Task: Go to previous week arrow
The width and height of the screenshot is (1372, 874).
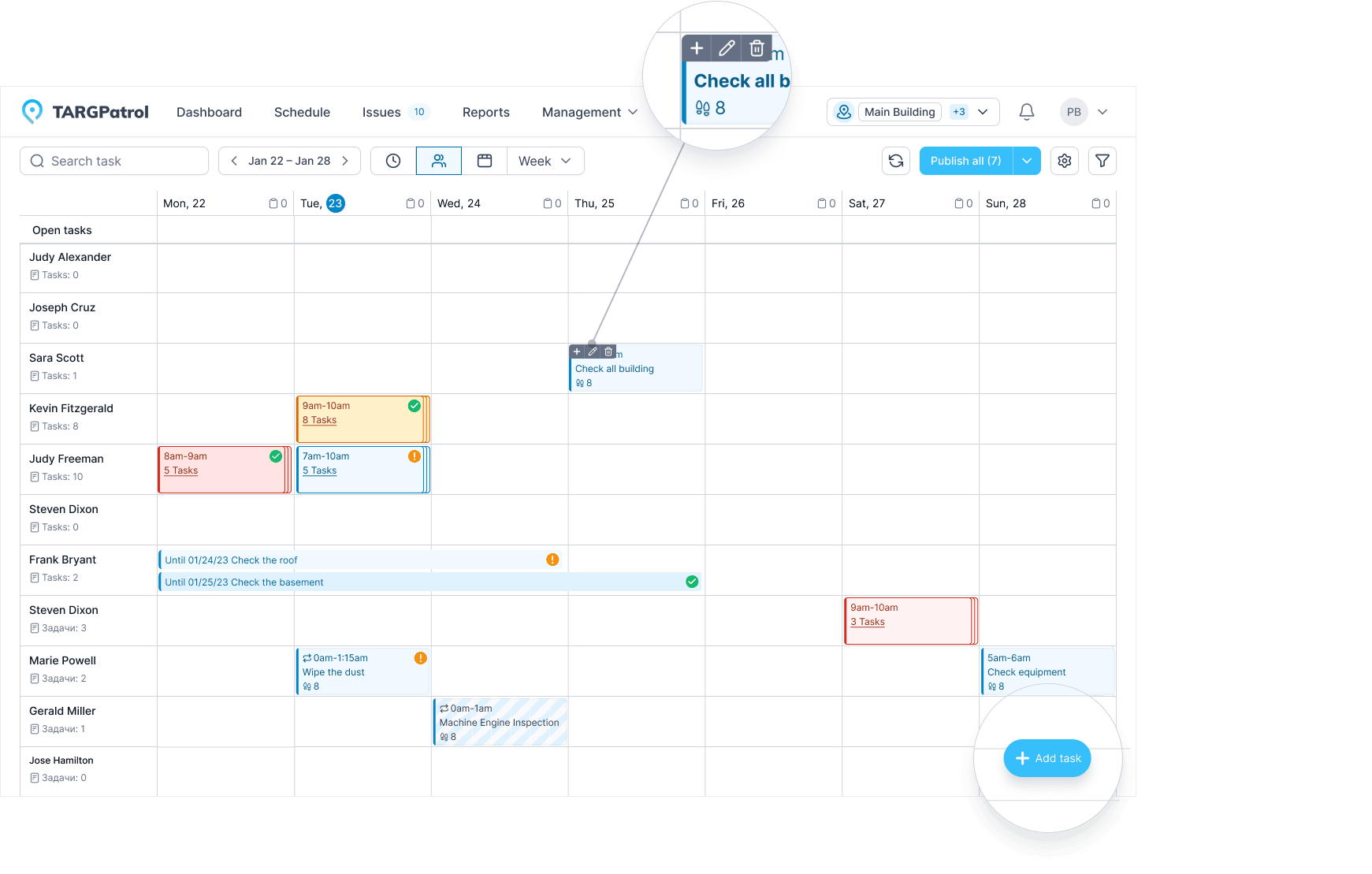Action: point(234,161)
